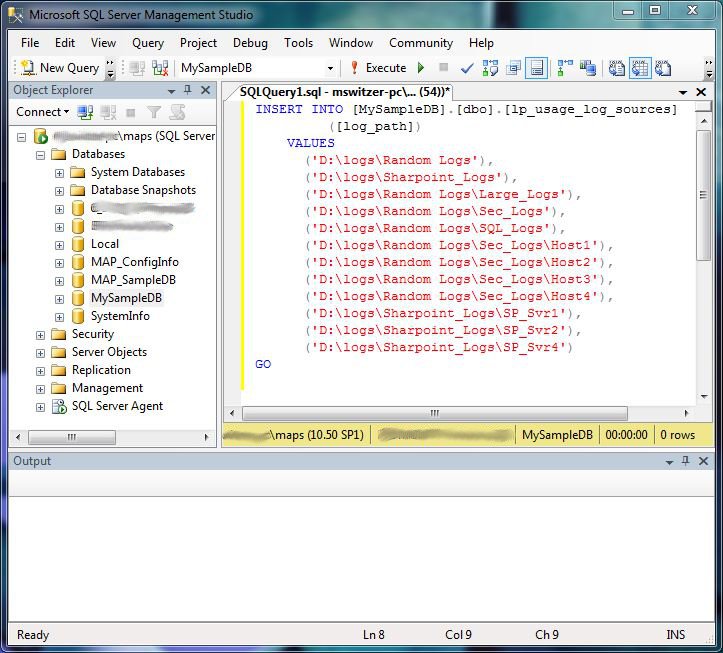Expand the System Databases folder
723x653 pixels.
coord(59,173)
